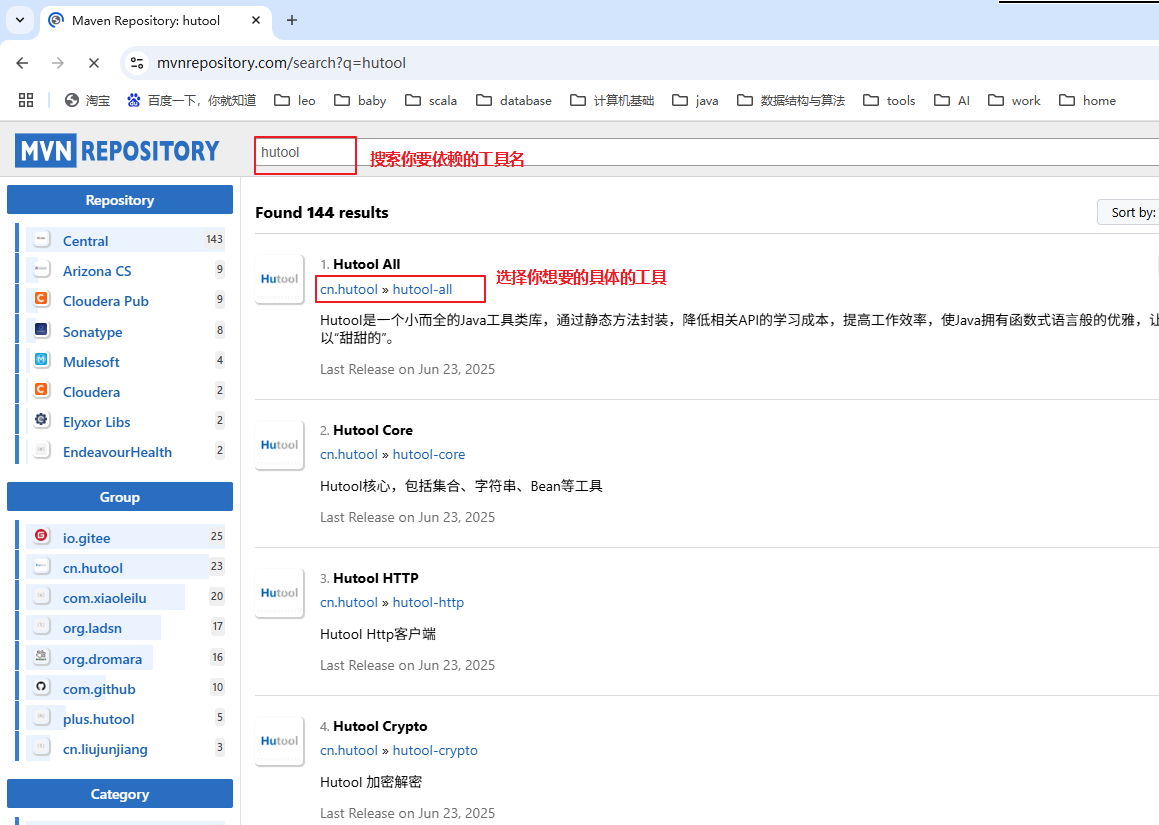View site information icon in address bar
This screenshot has width=1159, height=825.
point(137,63)
